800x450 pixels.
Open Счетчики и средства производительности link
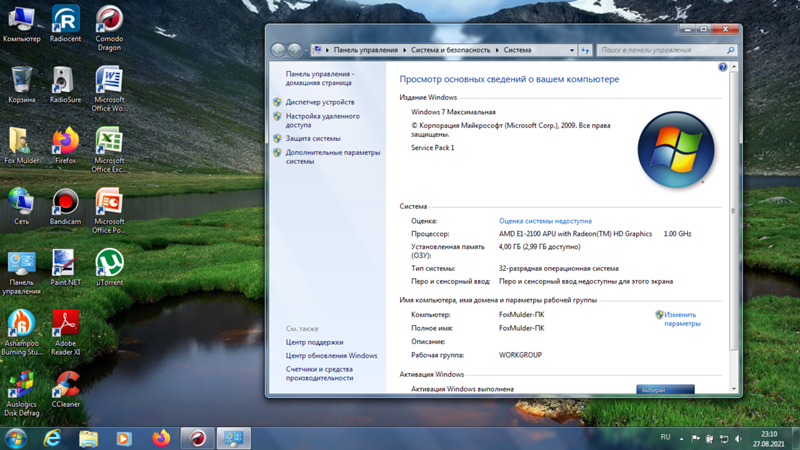pos(319,373)
